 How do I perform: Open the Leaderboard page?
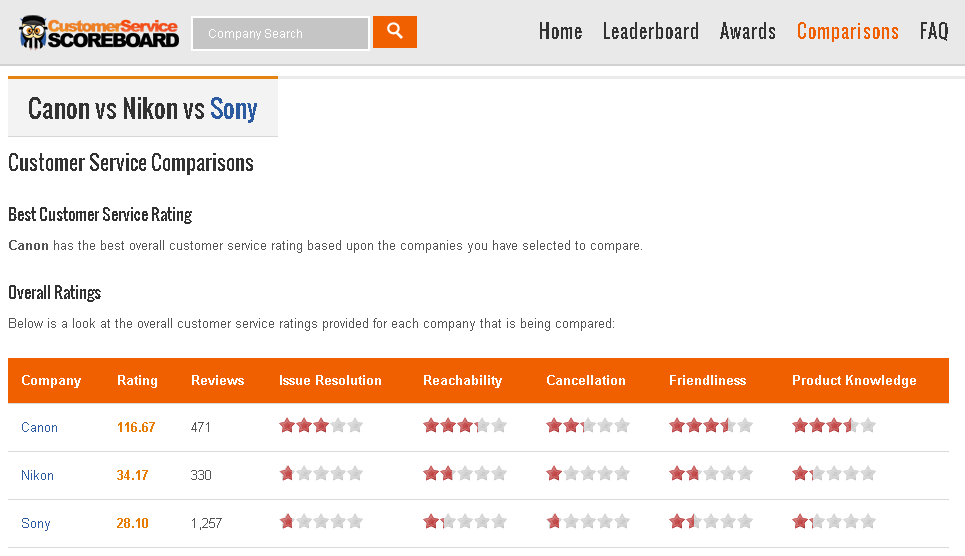(651, 31)
